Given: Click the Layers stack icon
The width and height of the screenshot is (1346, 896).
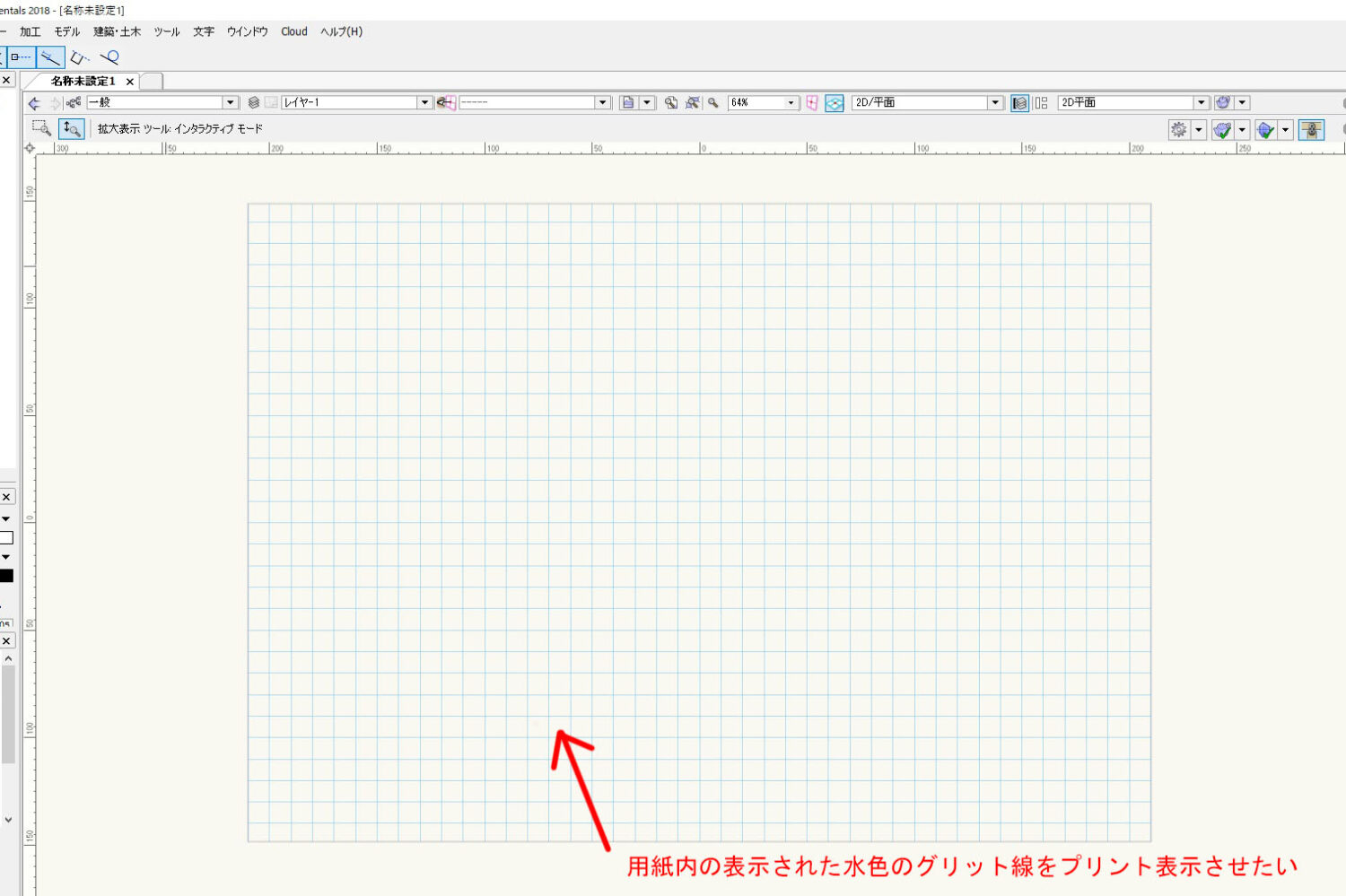Looking at the screenshot, I should click(x=254, y=103).
